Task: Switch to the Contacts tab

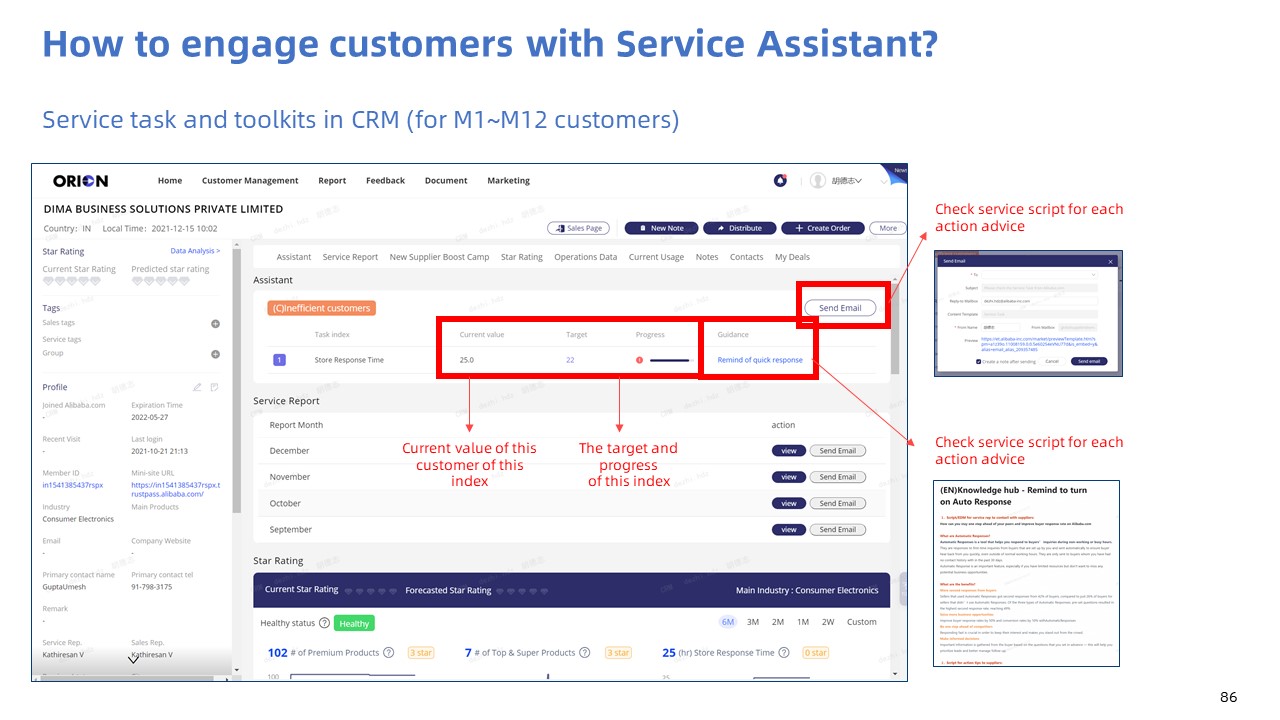Action: pos(746,257)
